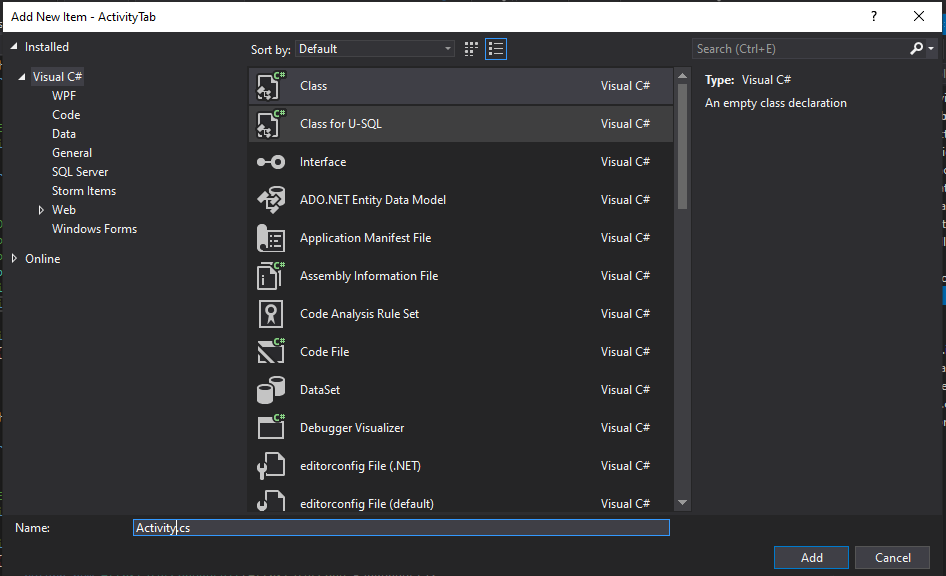Select the Web category label

[63, 210]
